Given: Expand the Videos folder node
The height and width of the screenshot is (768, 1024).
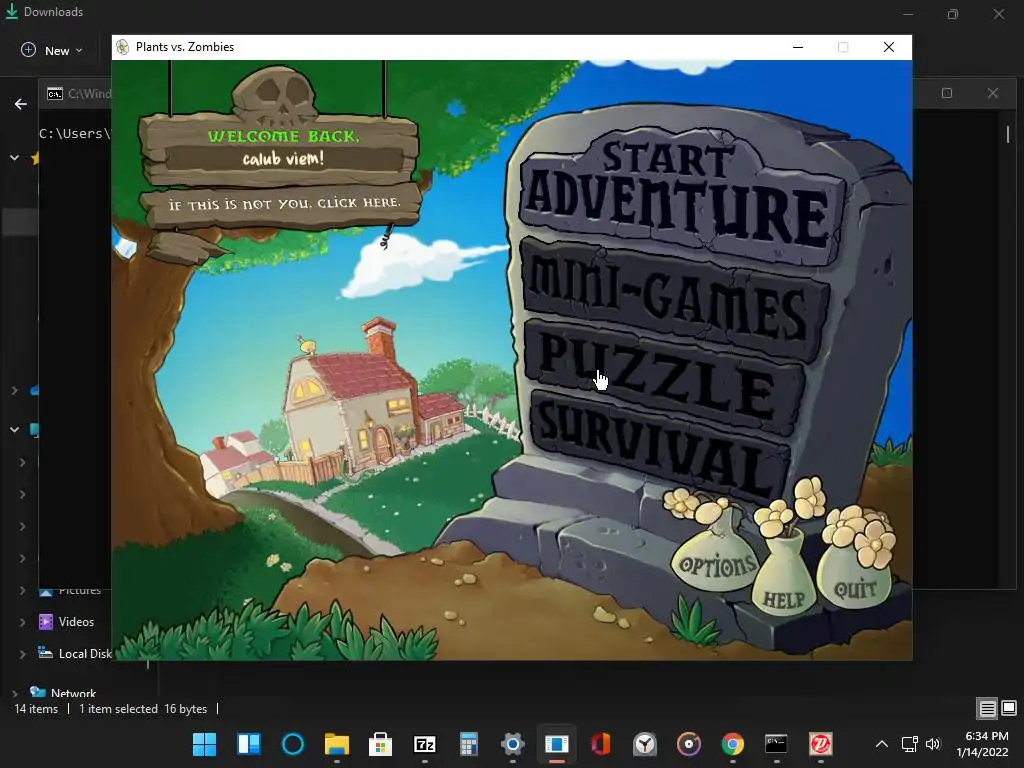Looking at the screenshot, I should click(22, 622).
